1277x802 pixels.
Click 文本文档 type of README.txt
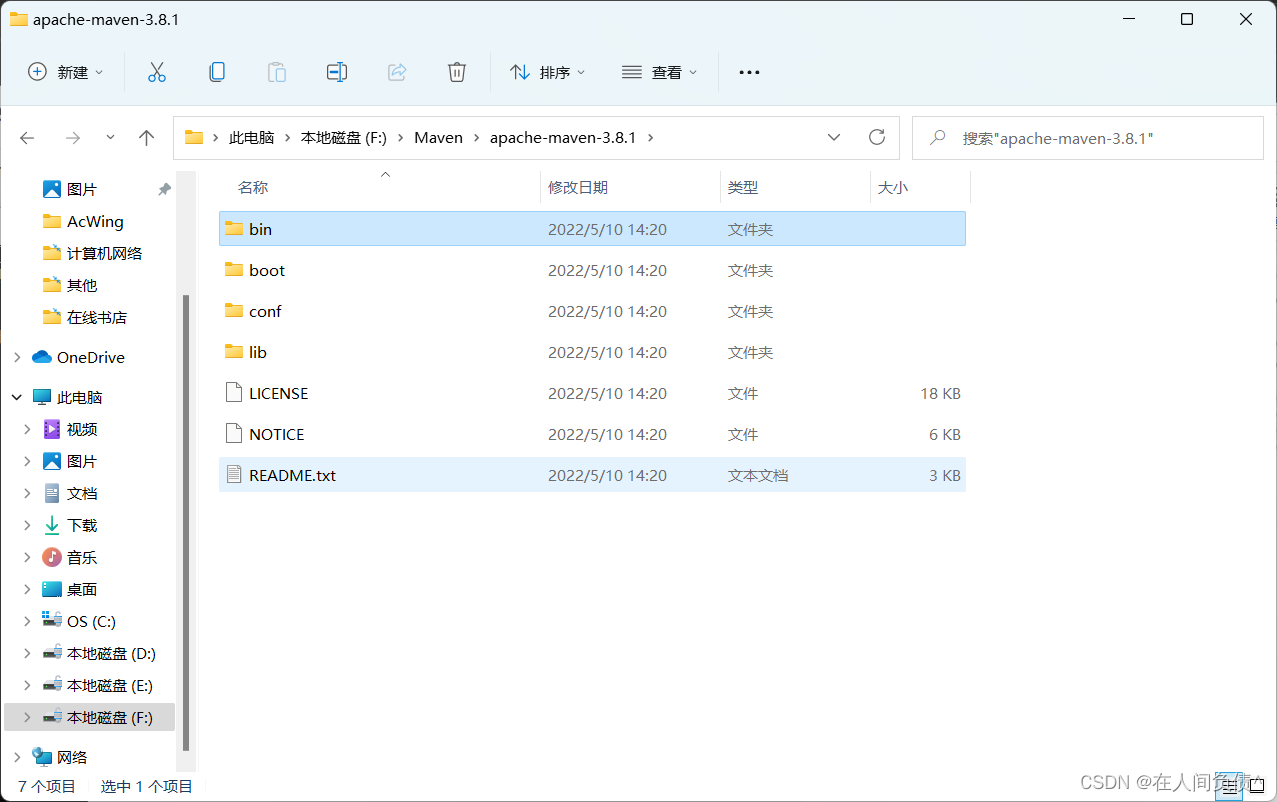tap(758, 475)
